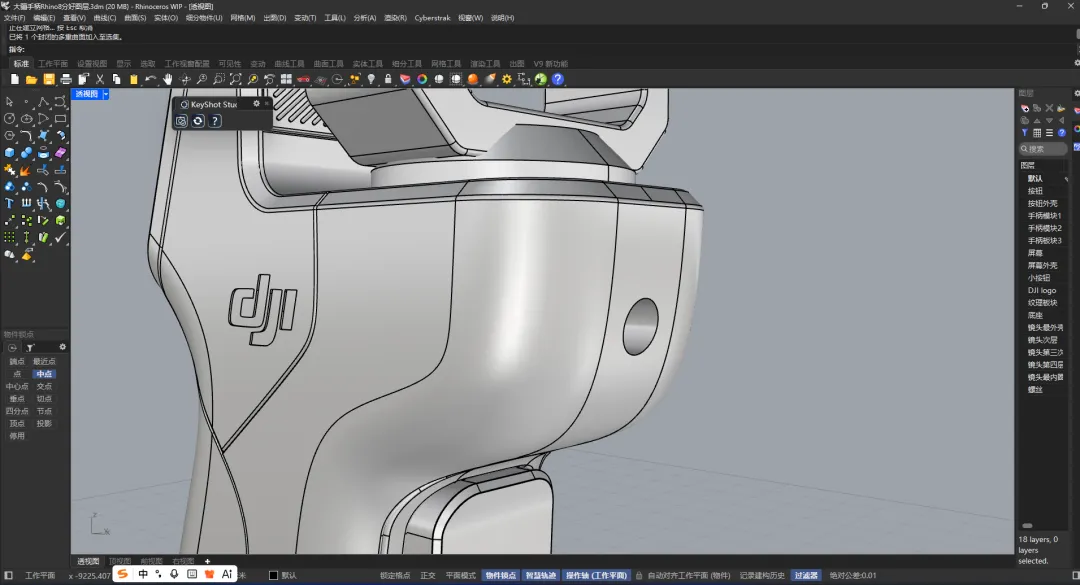Open the 曲面(S) menu
The image size is (1080, 585).
(x=136, y=18)
